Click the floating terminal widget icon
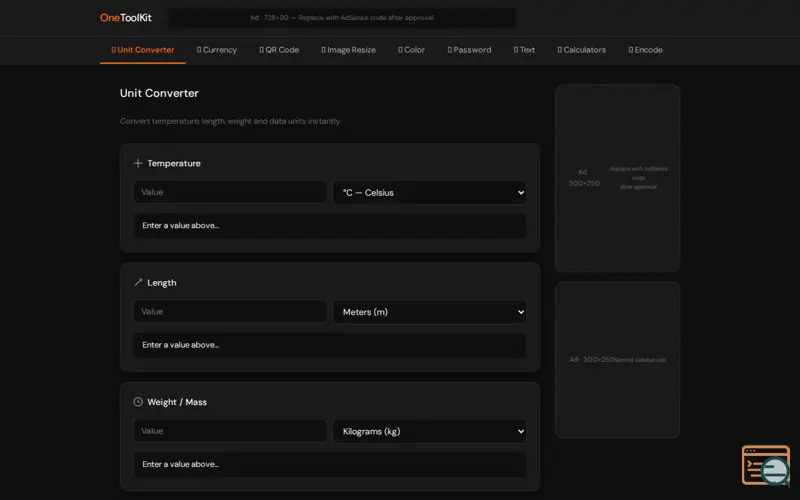Image resolution: width=800 pixels, height=500 pixels. point(766,465)
